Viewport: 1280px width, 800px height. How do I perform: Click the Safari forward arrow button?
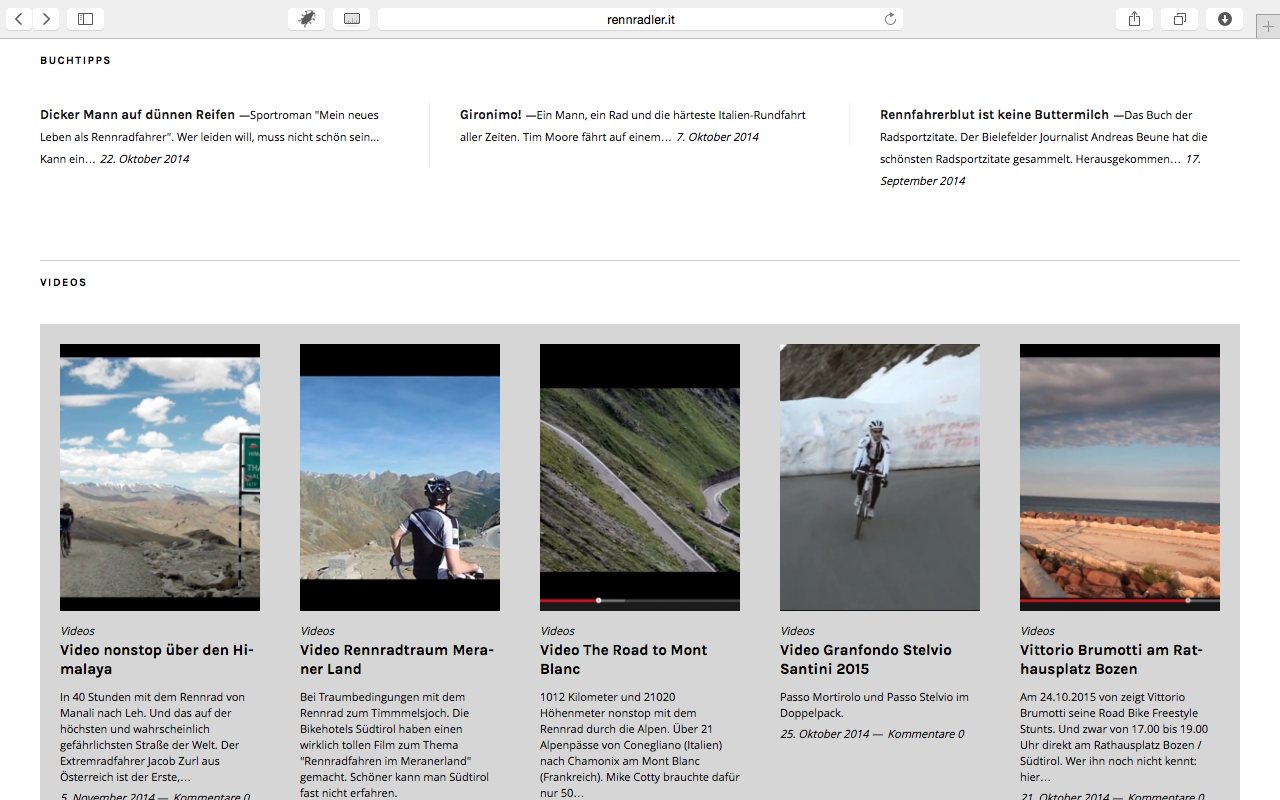[46, 19]
